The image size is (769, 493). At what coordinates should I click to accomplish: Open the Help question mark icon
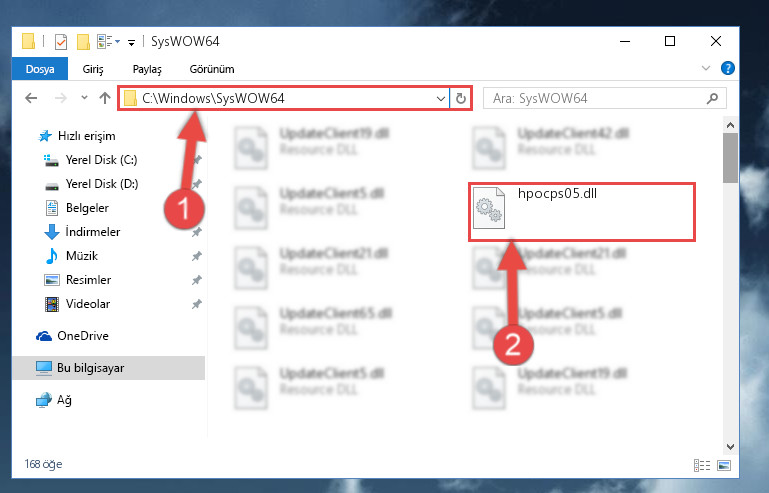(x=727, y=68)
